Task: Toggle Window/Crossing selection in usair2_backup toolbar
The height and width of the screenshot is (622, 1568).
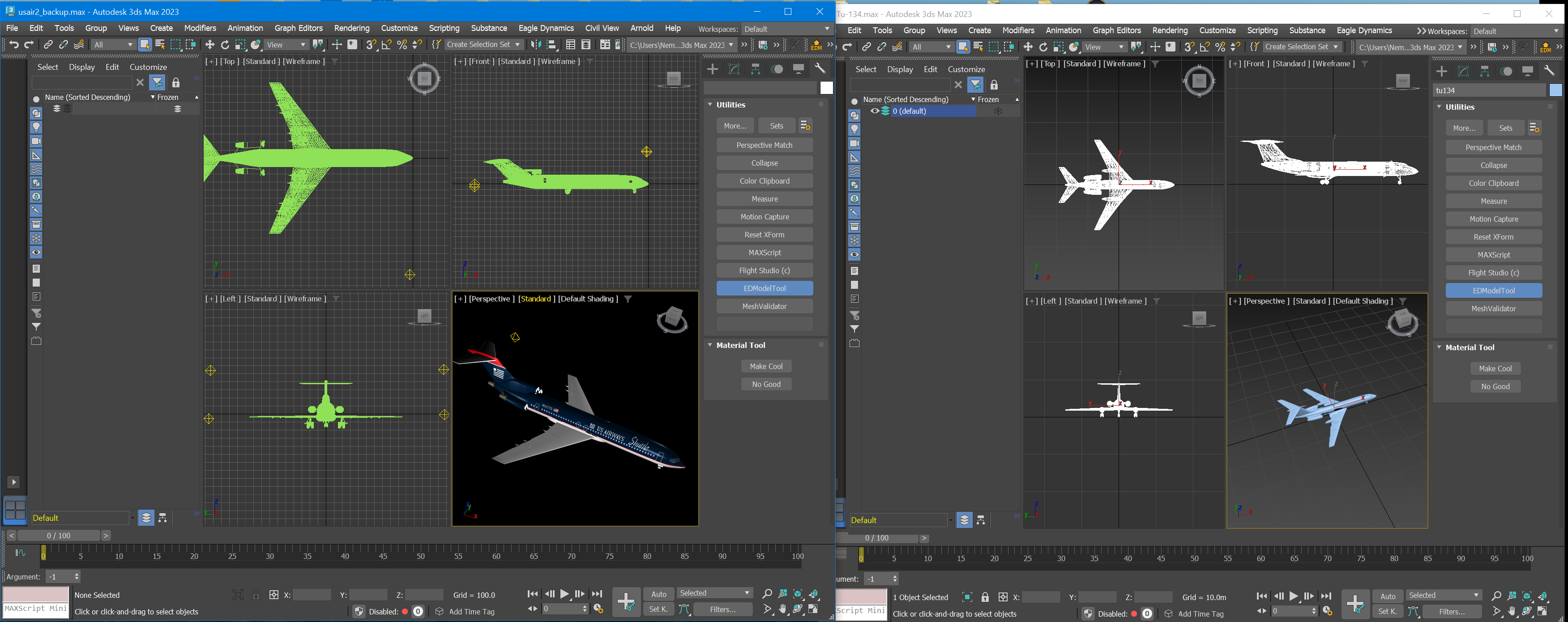Action: click(191, 44)
